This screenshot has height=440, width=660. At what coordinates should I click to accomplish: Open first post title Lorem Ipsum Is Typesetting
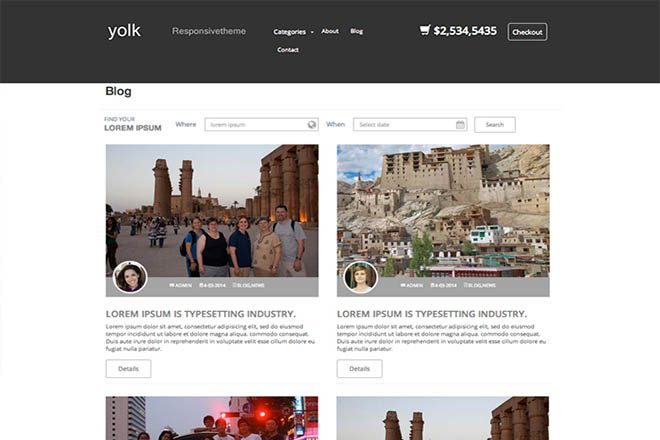pos(201,314)
